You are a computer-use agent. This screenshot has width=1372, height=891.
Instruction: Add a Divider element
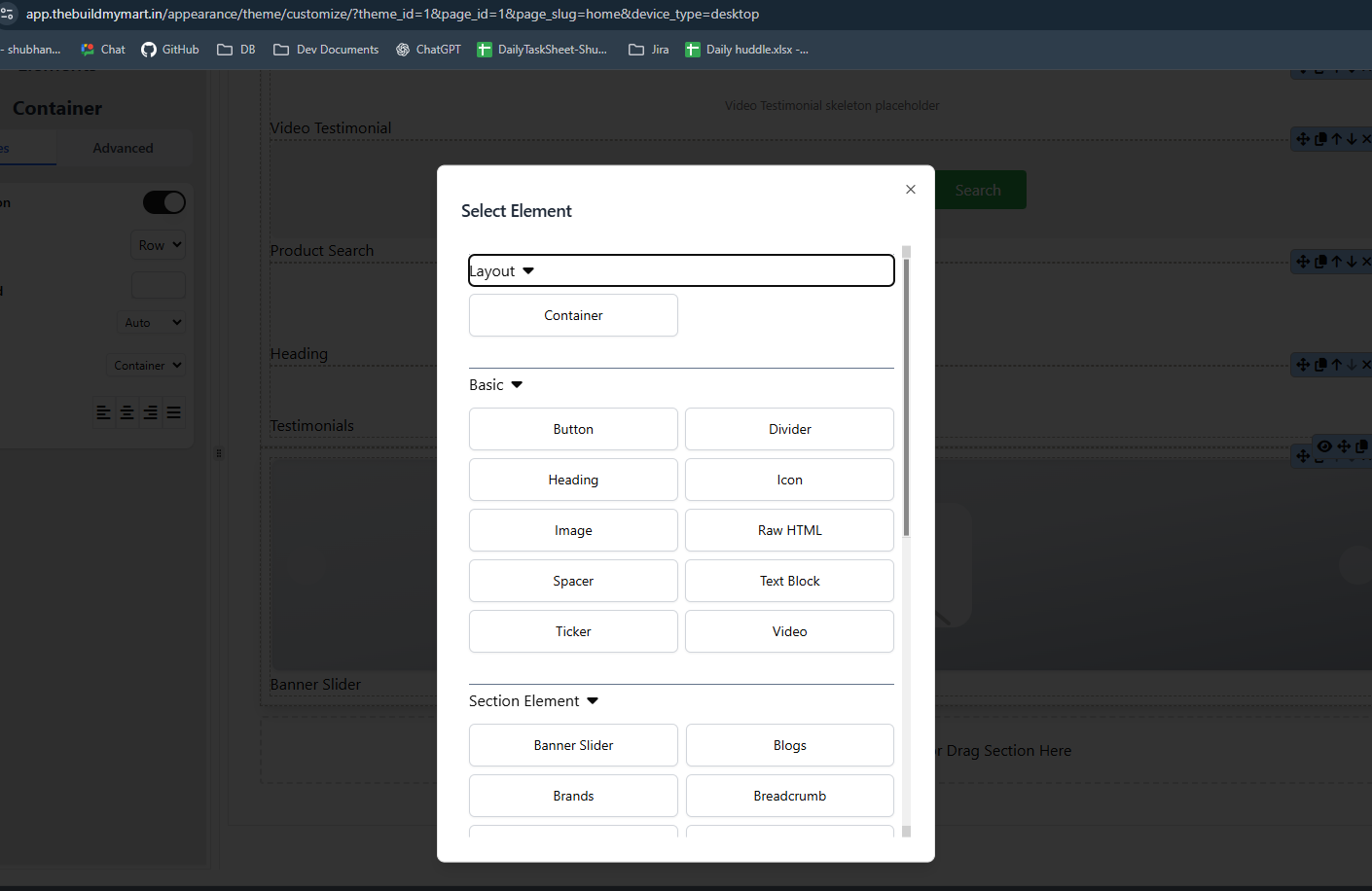pos(789,429)
